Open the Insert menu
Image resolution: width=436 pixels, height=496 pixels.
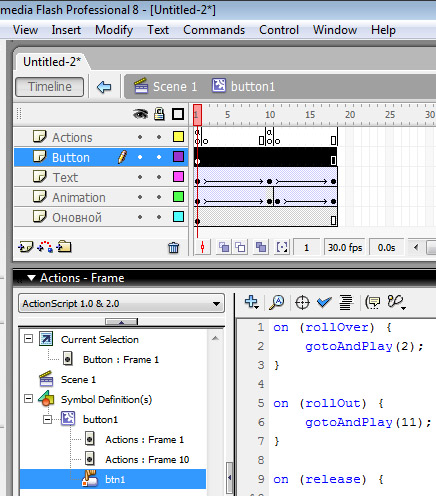[x=66, y=30]
